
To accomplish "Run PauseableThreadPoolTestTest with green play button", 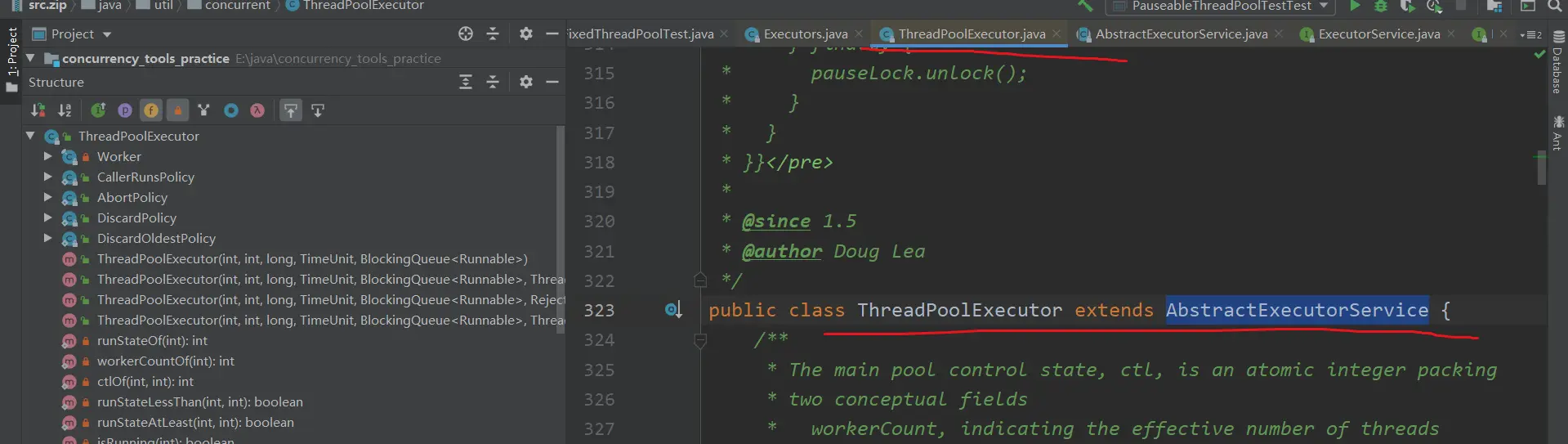I will tap(1355, 6).
